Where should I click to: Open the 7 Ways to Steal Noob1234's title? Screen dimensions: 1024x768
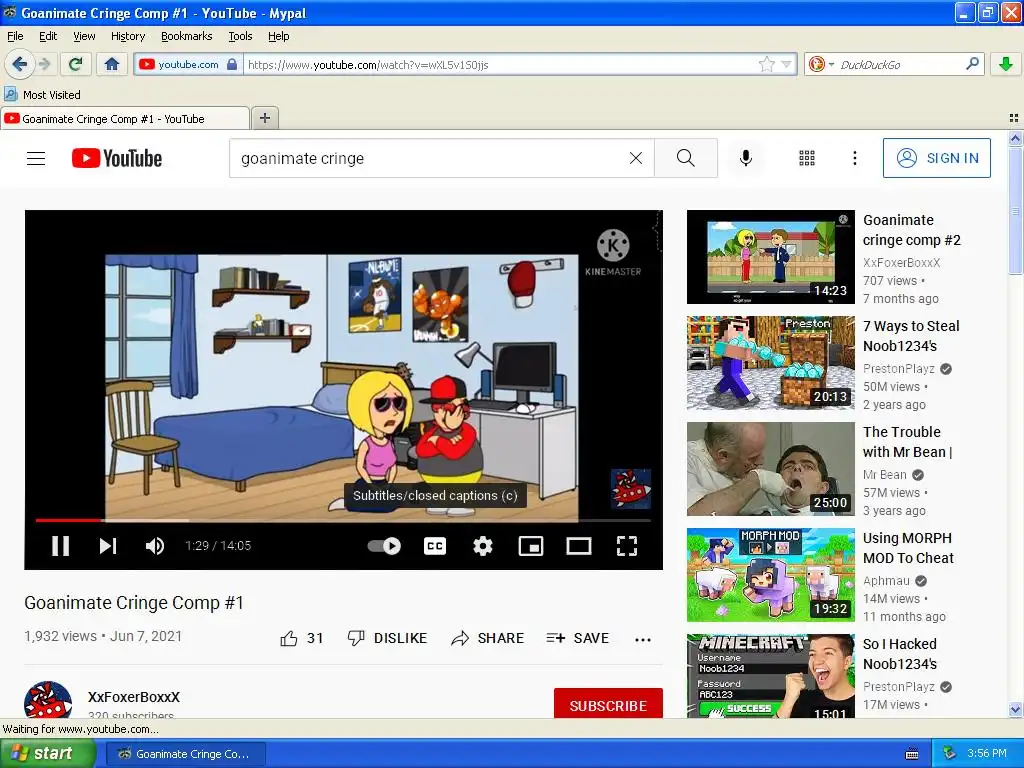[x=911, y=336]
